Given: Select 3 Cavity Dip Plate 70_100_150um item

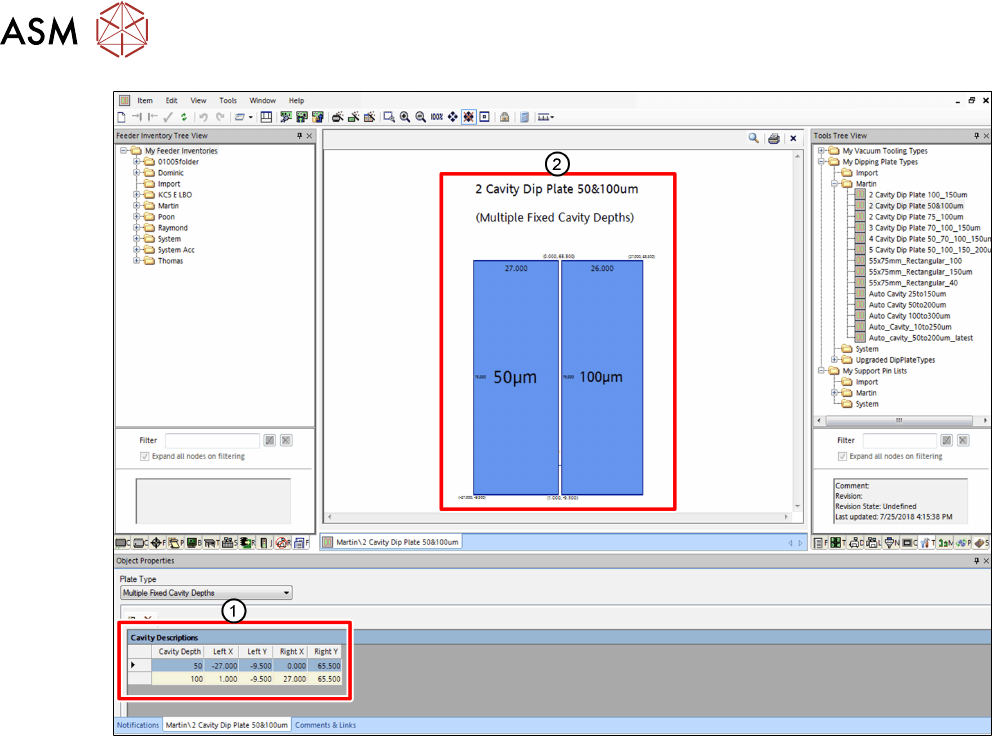Looking at the screenshot, I should (x=924, y=228).
